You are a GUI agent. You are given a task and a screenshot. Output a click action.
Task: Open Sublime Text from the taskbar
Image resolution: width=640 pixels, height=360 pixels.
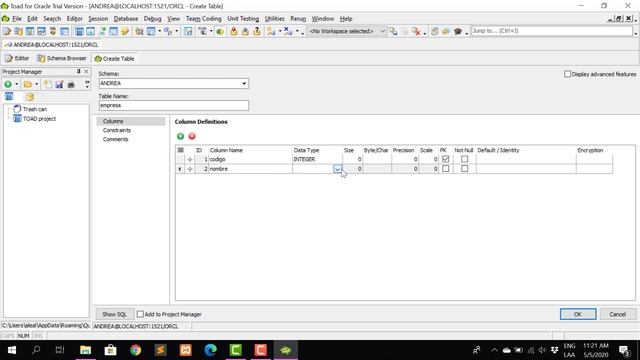tap(160, 350)
